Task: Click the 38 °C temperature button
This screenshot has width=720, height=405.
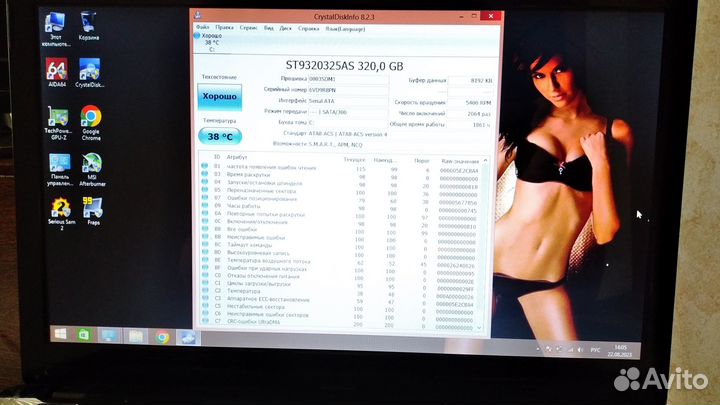Action: pos(218,136)
